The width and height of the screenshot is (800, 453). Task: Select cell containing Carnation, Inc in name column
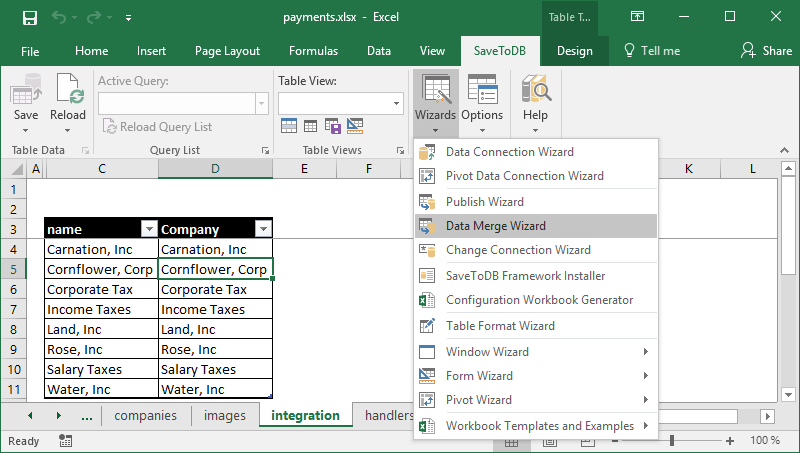pos(102,249)
